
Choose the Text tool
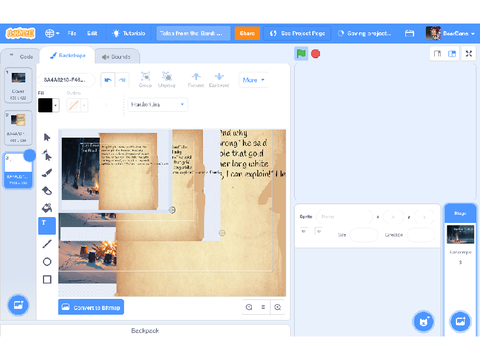[47, 226]
